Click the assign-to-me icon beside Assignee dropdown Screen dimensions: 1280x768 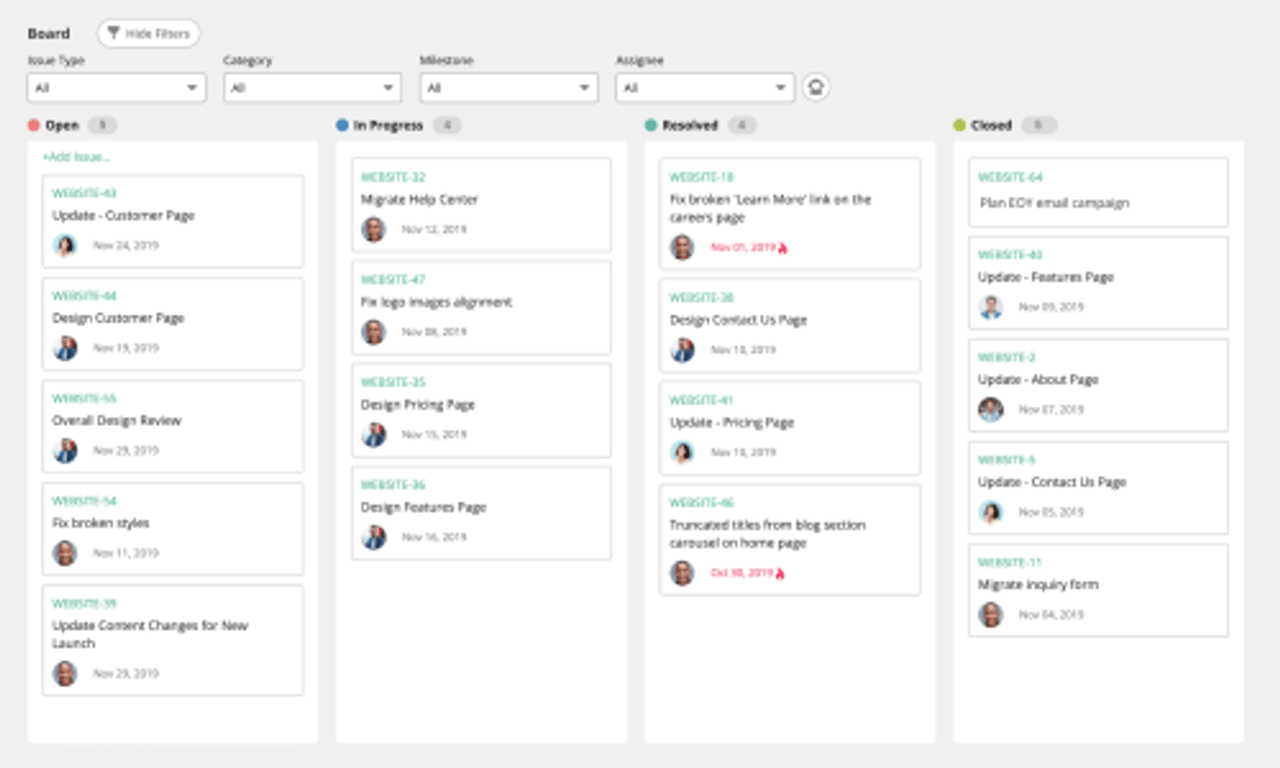click(x=816, y=87)
